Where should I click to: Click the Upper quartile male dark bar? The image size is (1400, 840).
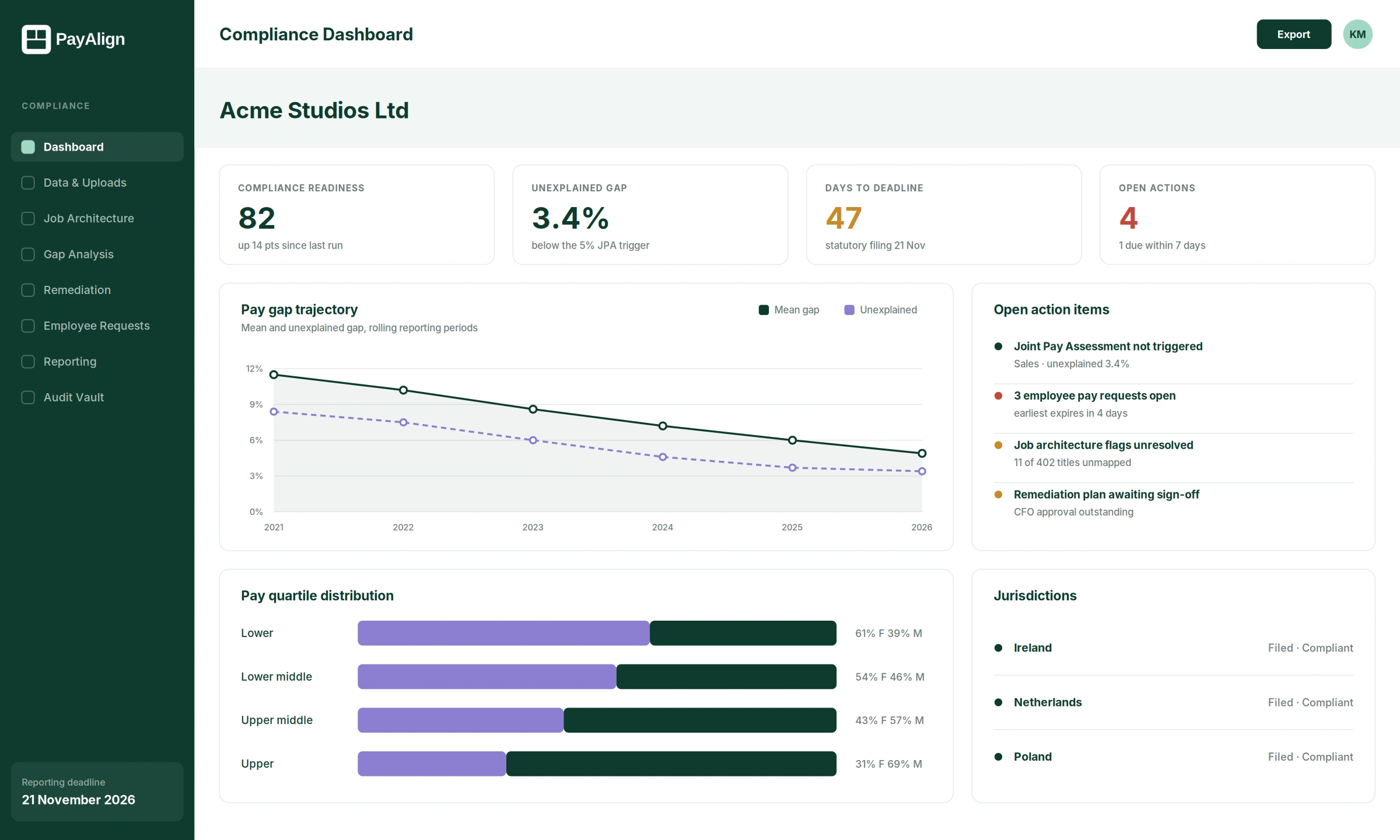coord(671,764)
